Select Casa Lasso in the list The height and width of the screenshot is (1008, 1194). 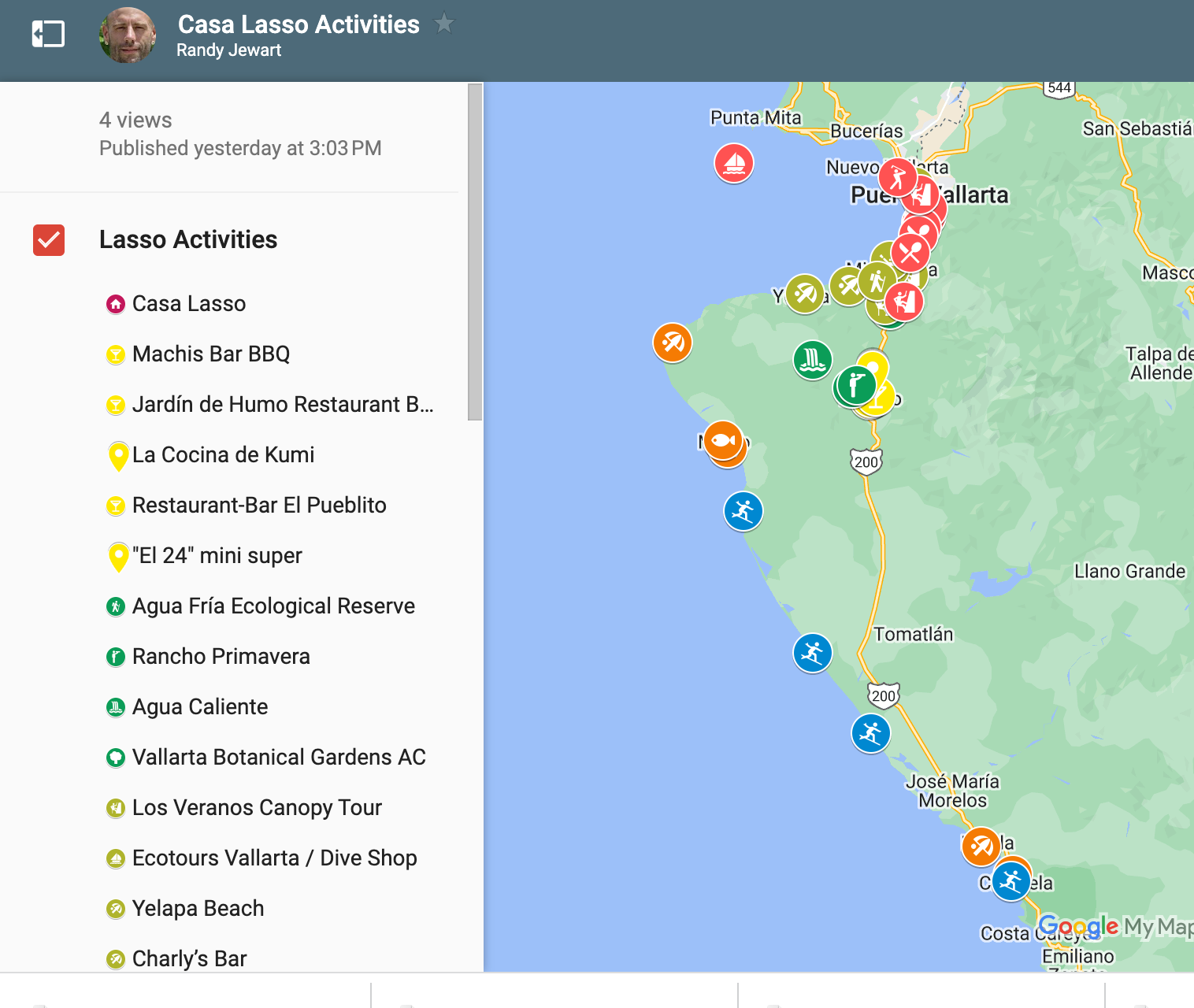point(189,303)
